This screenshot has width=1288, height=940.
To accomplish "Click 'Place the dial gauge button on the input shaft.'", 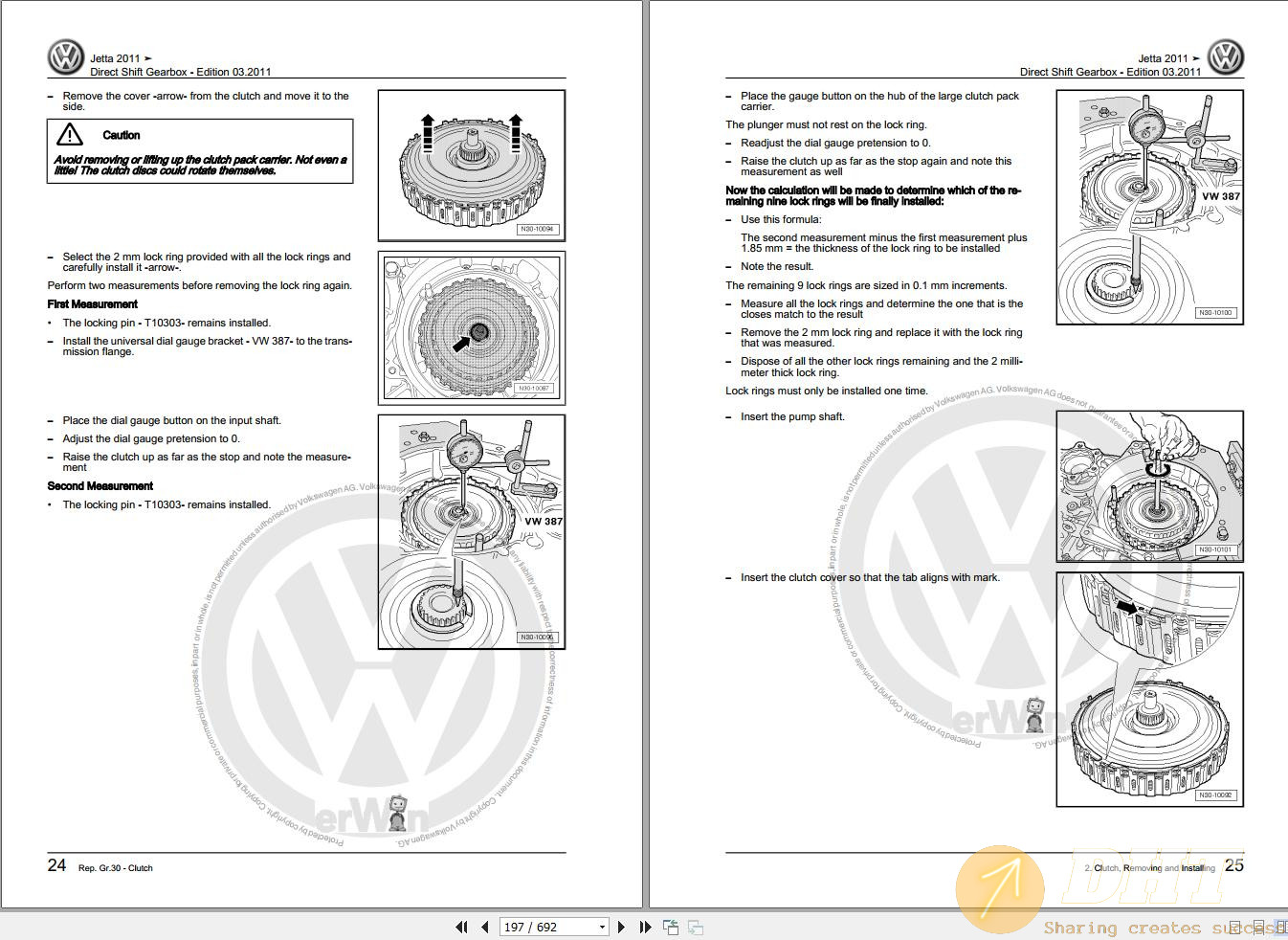I will (172, 420).
